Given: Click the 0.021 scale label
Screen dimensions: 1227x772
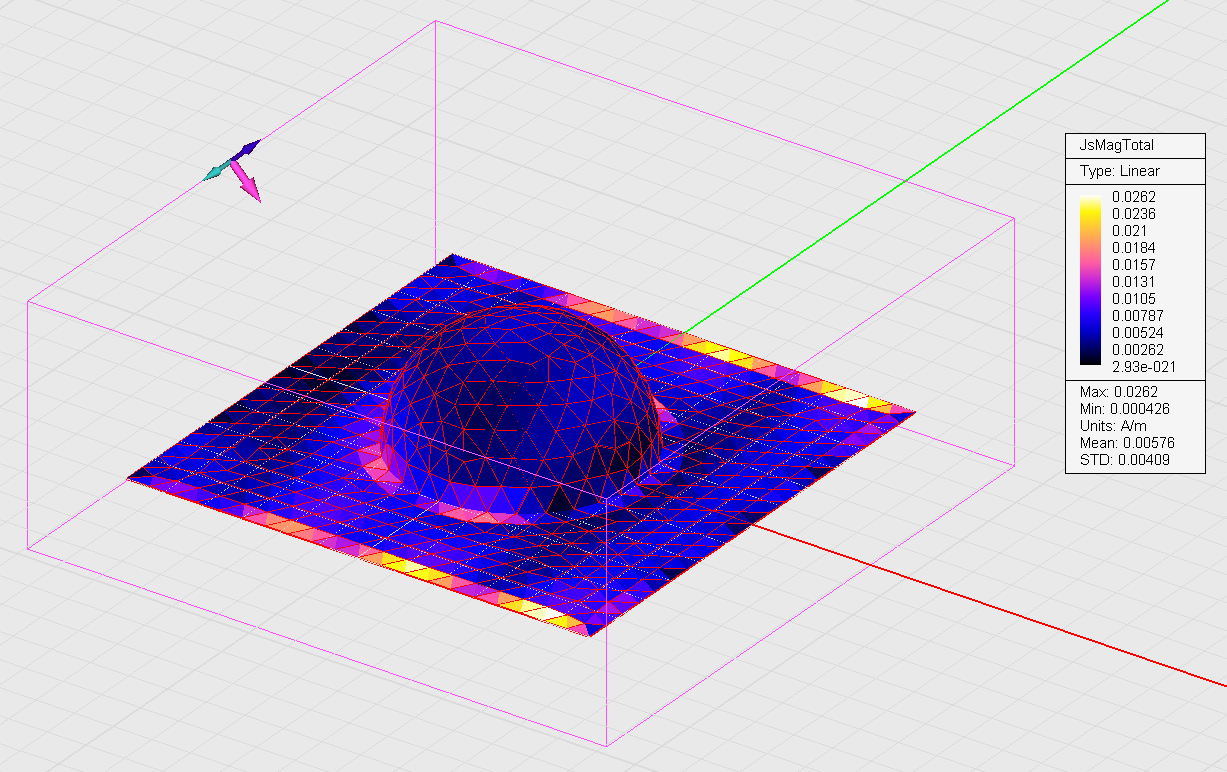Looking at the screenshot, I should pyautogui.click(x=1130, y=231).
